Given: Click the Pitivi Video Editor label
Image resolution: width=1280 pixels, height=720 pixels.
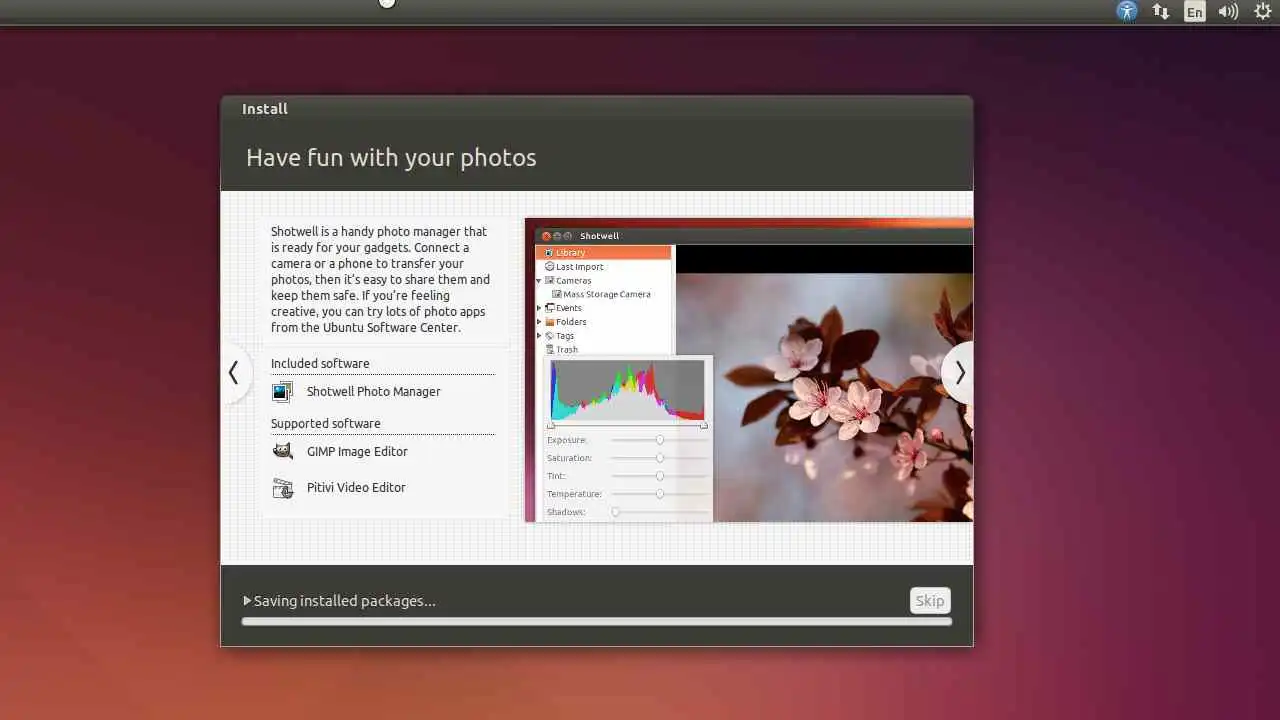Looking at the screenshot, I should tap(356, 488).
